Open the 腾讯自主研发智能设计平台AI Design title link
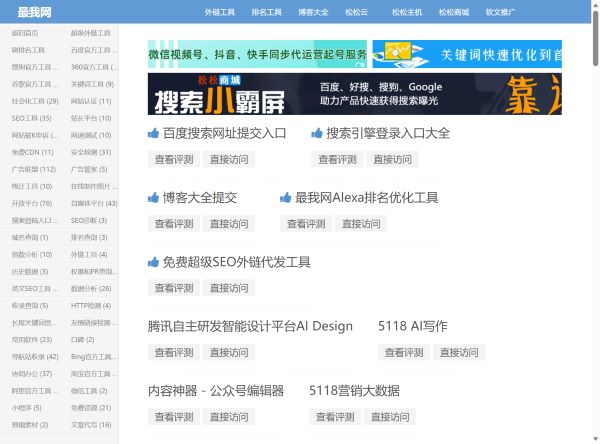This screenshot has height=444, width=600. [250, 326]
